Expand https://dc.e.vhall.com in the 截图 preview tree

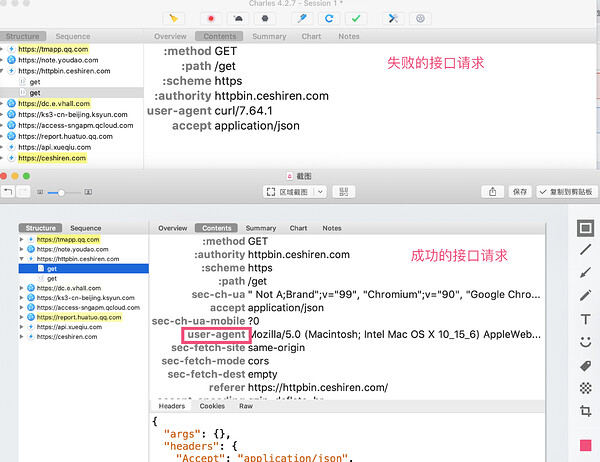pyautogui.click(x=21, y=288)
